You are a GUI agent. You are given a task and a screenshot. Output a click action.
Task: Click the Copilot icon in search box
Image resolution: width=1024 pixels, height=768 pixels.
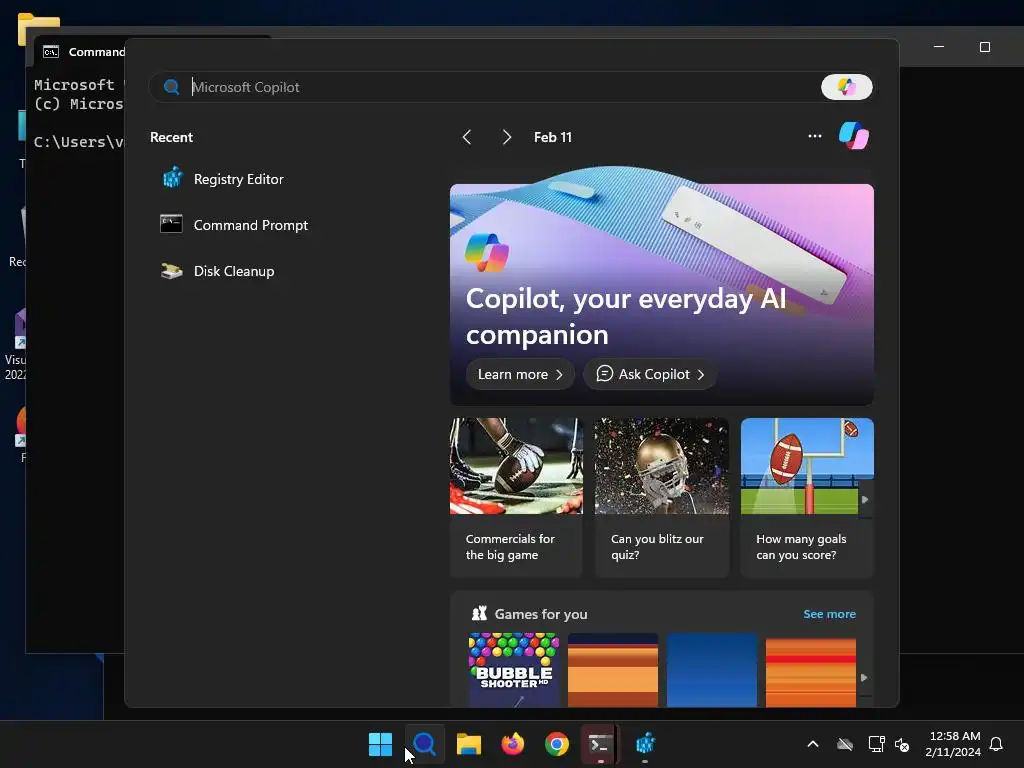846,87
